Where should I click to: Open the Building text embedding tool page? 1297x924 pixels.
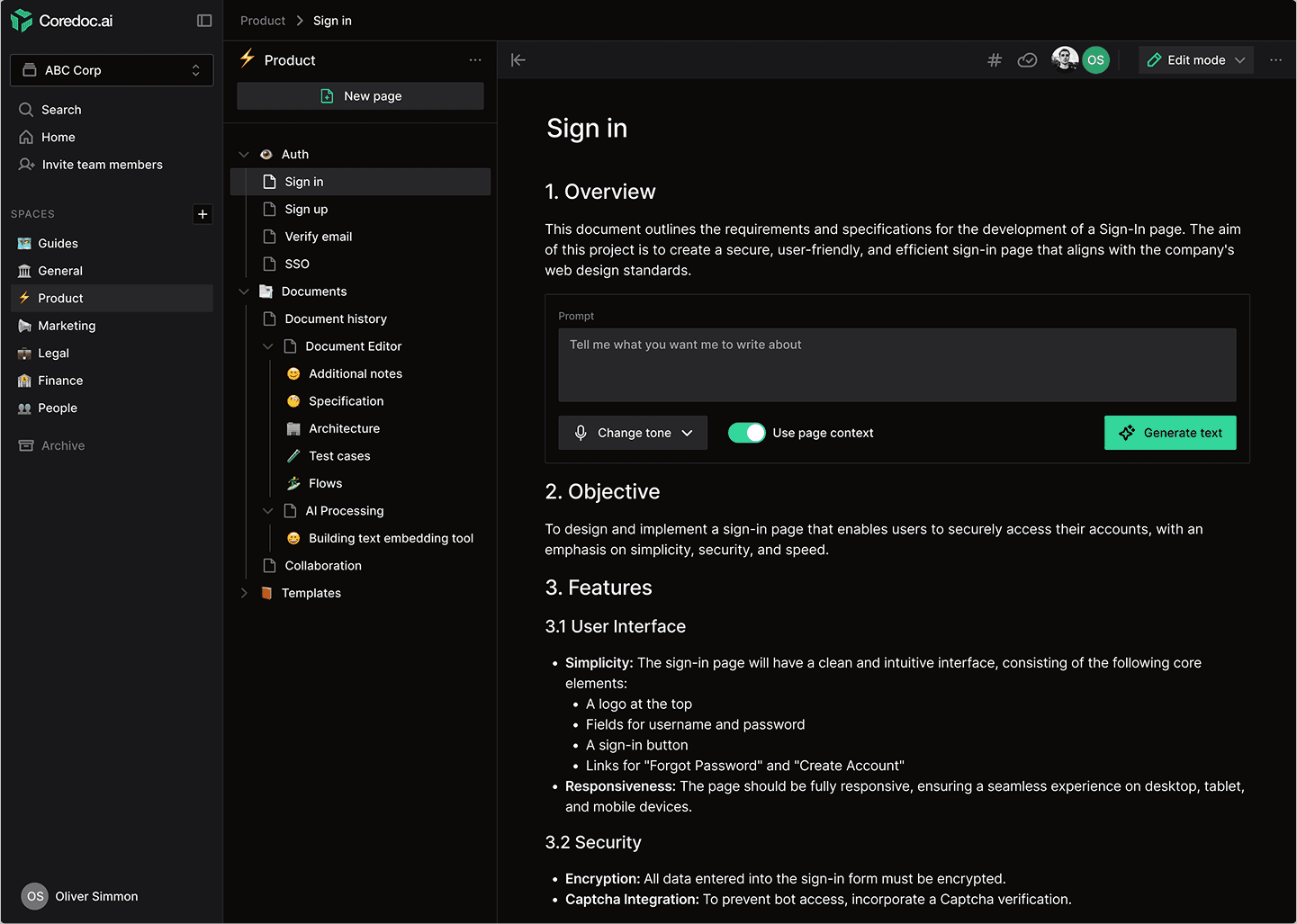[x=360, y=538]
